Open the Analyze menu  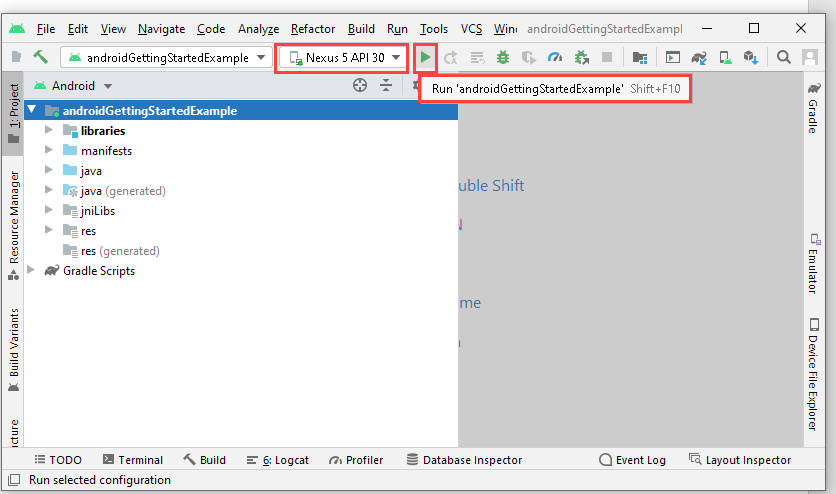pos(259,29)
